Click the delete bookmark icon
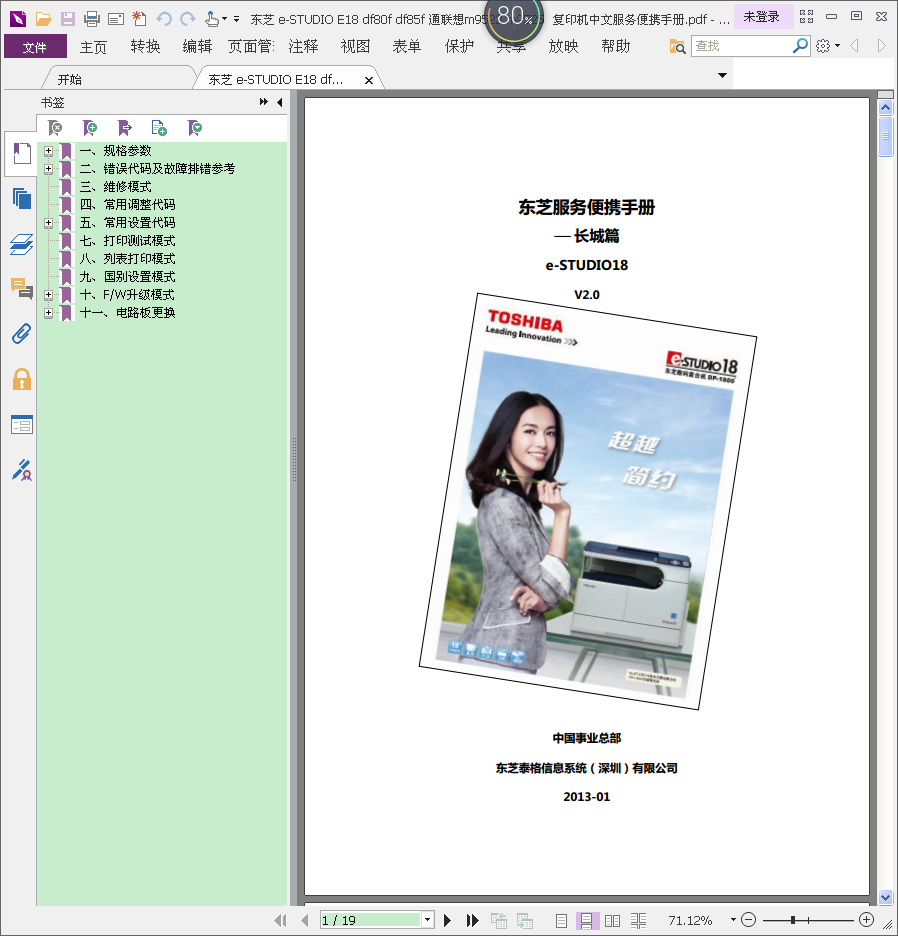Image resolution: width=898 pixels, height=936 pixels. click(x=54, y=127)
